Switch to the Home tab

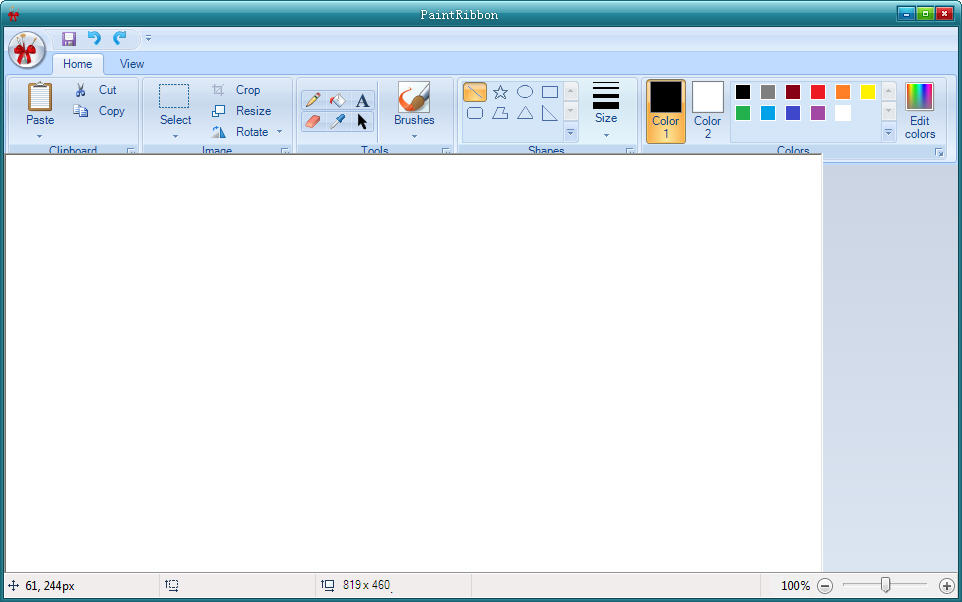tap(77, 64)
